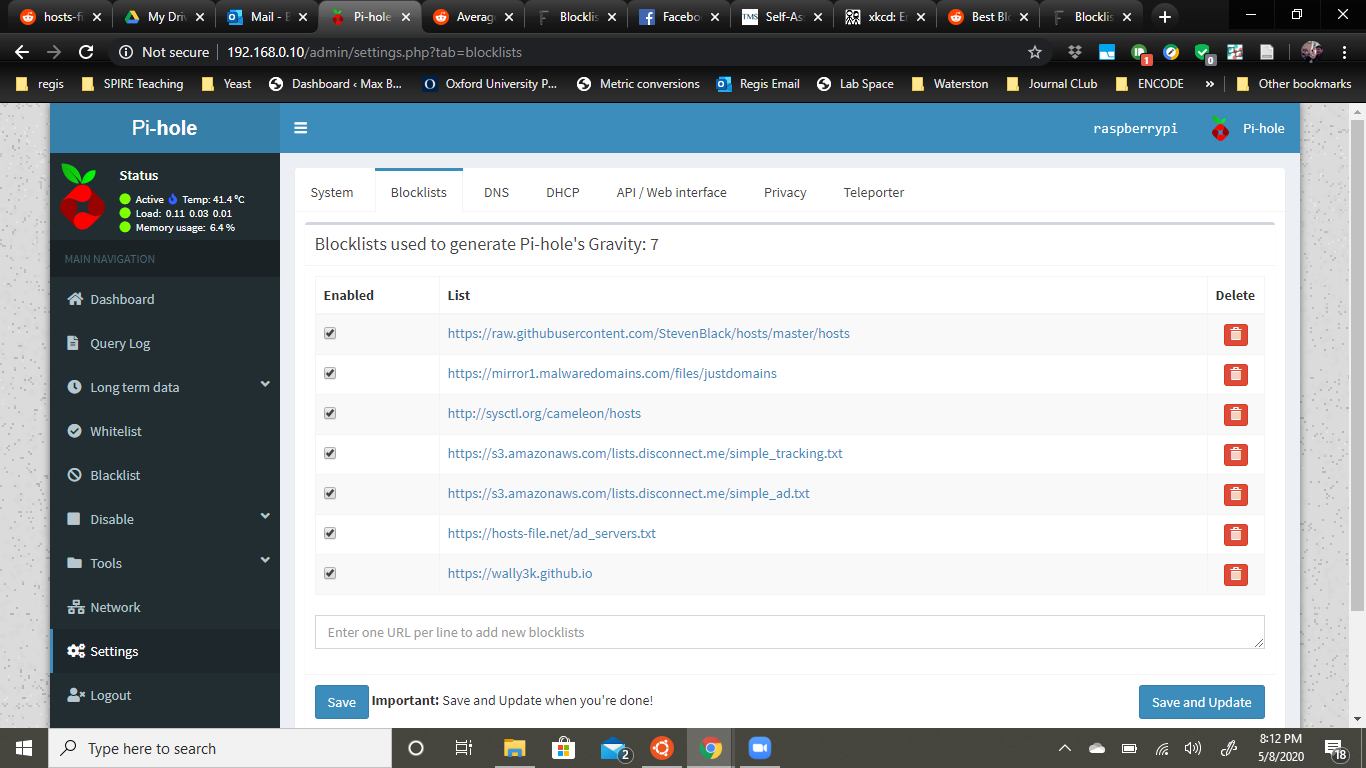
Task: Delete the StevenBlack hosts blocklist
Action: pyautogui.click(x=1236, y=334)
